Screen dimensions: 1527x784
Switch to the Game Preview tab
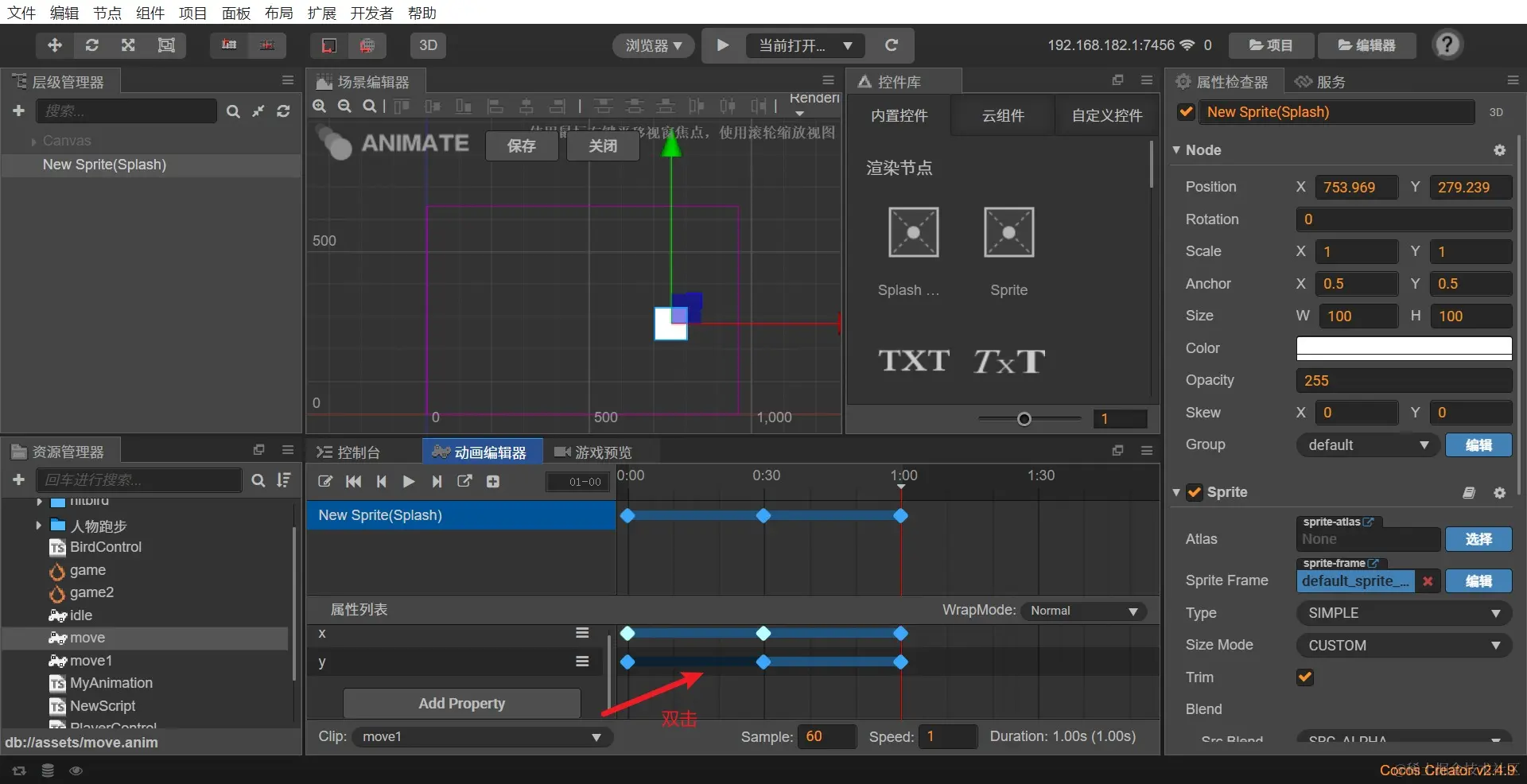593,452
